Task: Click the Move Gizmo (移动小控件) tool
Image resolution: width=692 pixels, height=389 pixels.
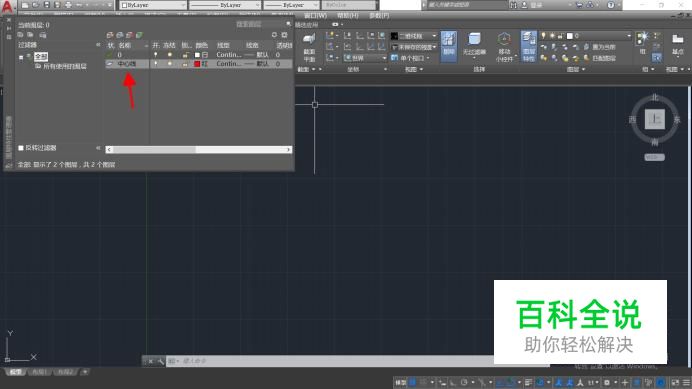Action: coord(504,47)
